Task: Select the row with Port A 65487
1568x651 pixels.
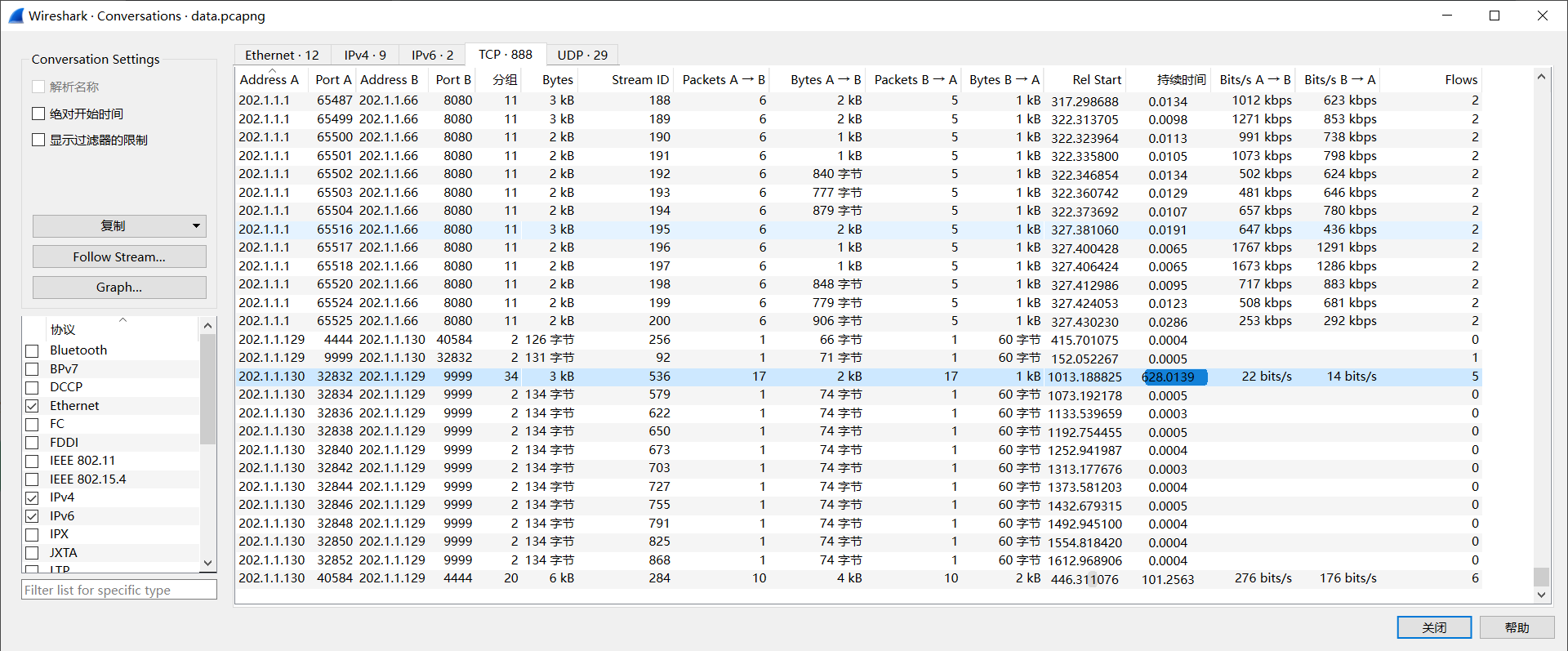Action: click(x=858, y=100)
